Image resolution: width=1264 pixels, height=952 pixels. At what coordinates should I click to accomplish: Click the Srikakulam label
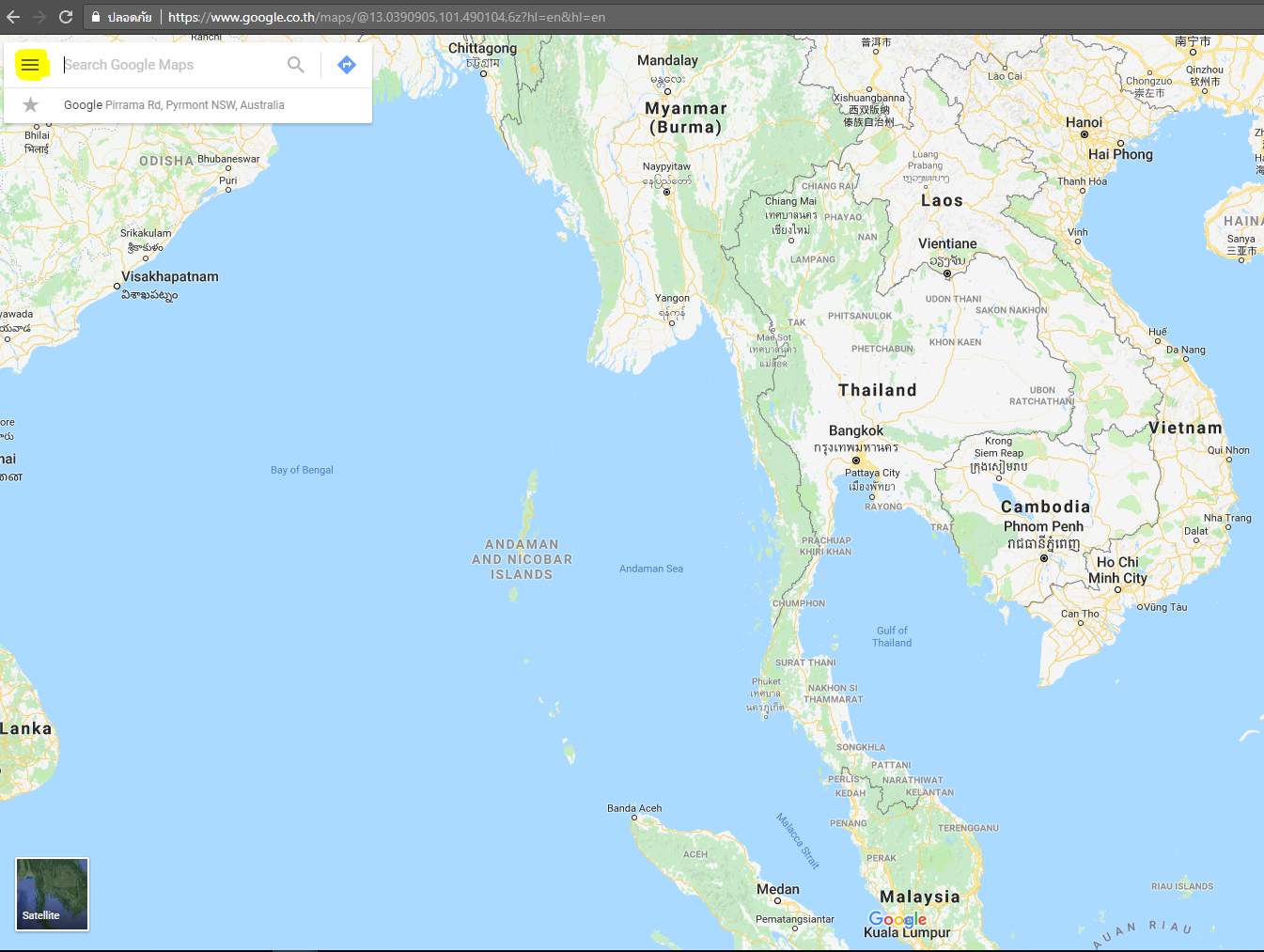point(146,233)
